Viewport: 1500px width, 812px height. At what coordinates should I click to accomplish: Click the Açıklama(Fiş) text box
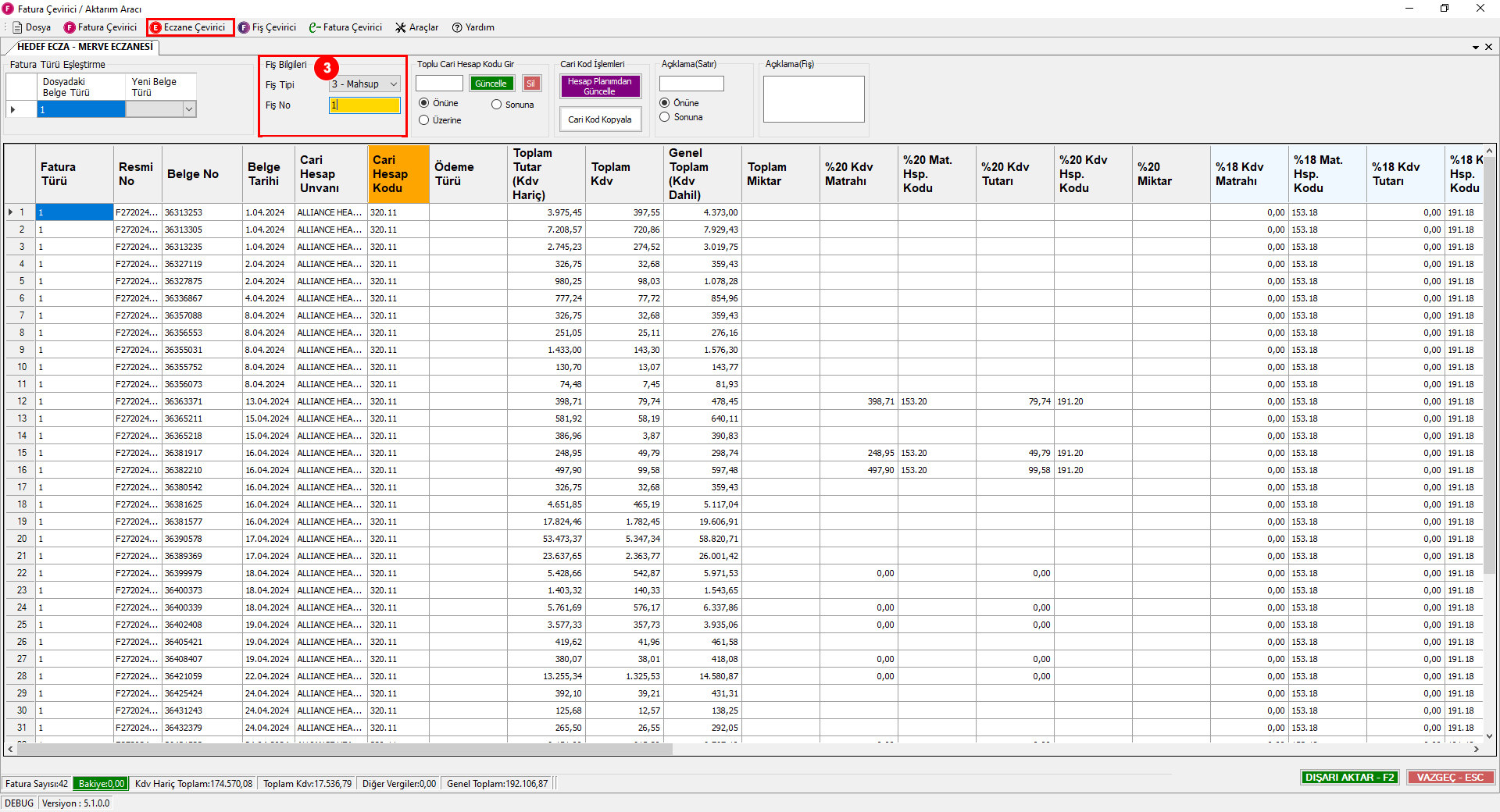(813, 99)
